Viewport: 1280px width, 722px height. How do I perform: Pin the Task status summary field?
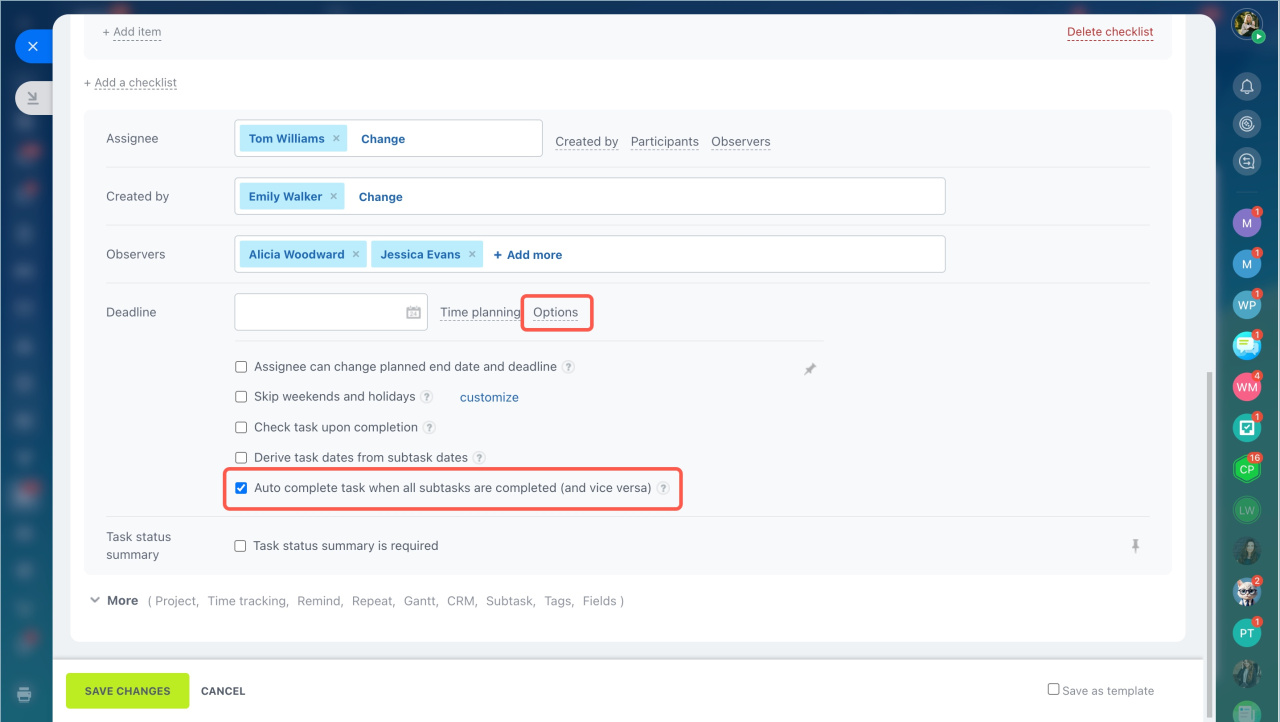coord(1135,546)
